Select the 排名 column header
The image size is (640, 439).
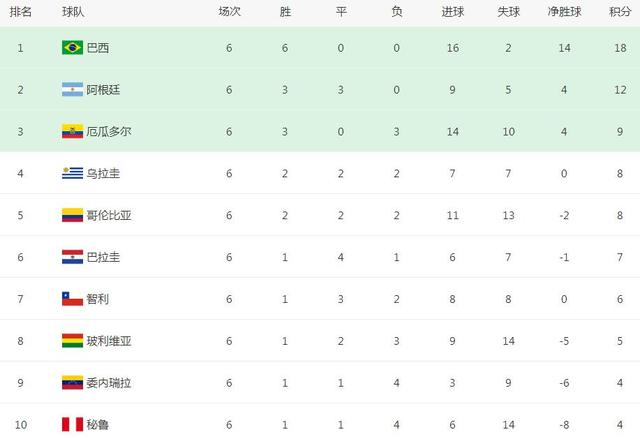20,12
